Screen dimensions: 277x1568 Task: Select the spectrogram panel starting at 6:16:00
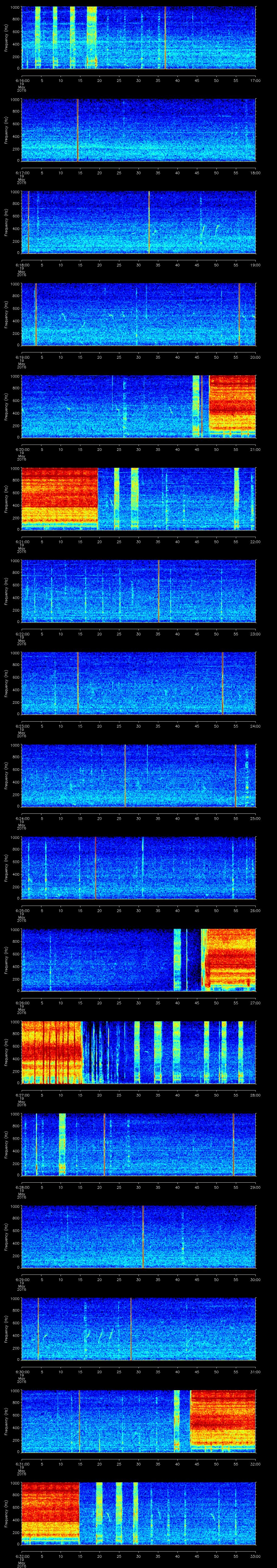139,38
